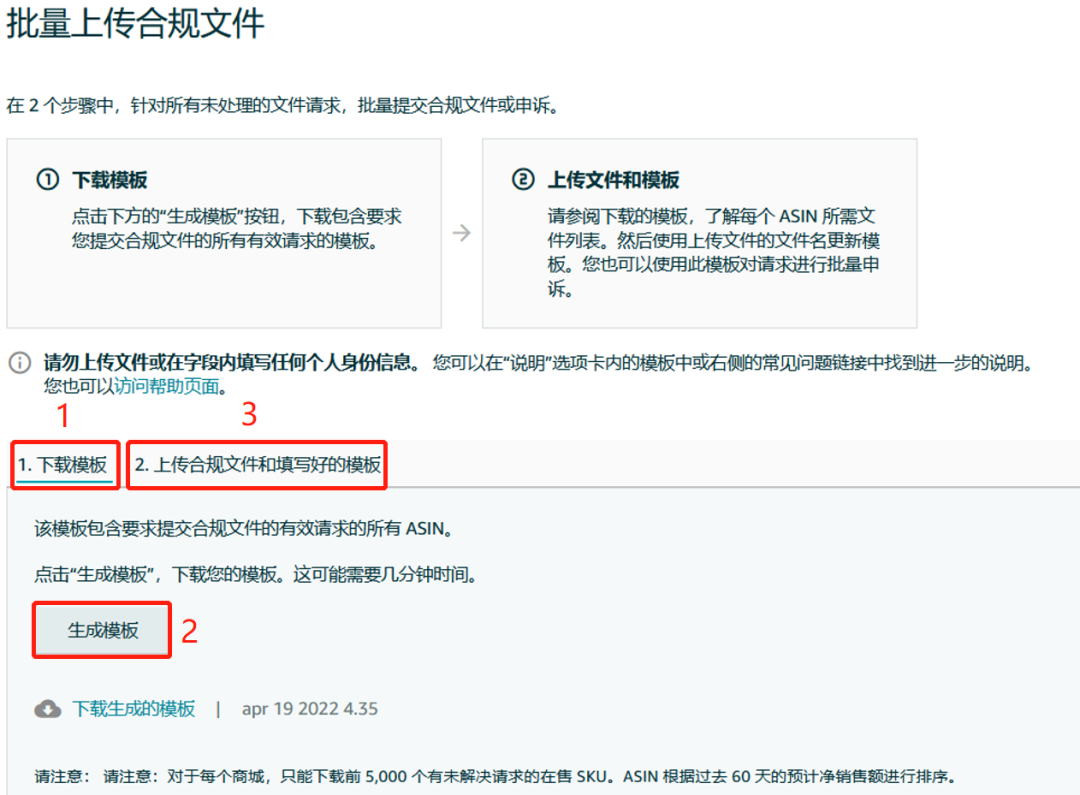Click the gray arrow icon between the two step cards
This screenshot has height=795, width=1080.
(460, 232)
